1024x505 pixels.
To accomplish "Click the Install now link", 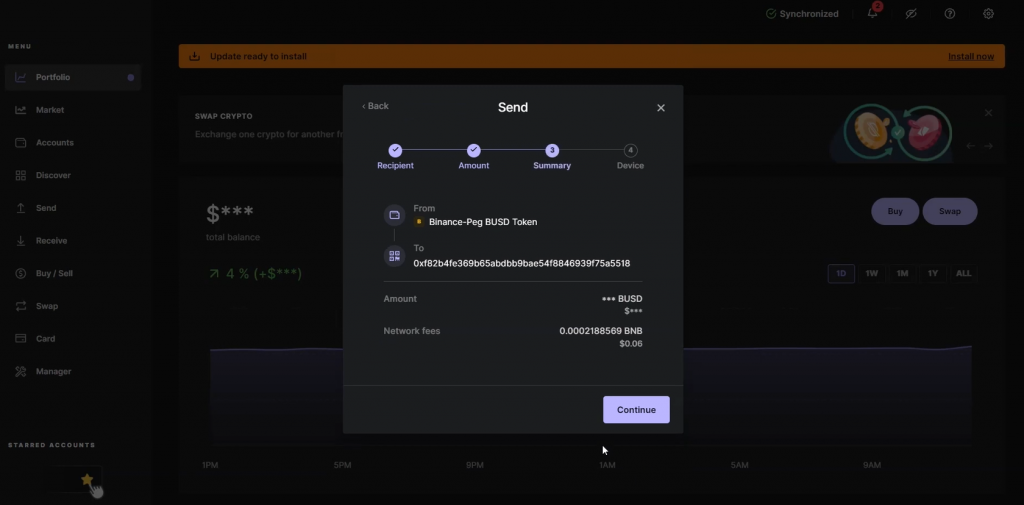I will pyautogui.click(x=971, y=56).
